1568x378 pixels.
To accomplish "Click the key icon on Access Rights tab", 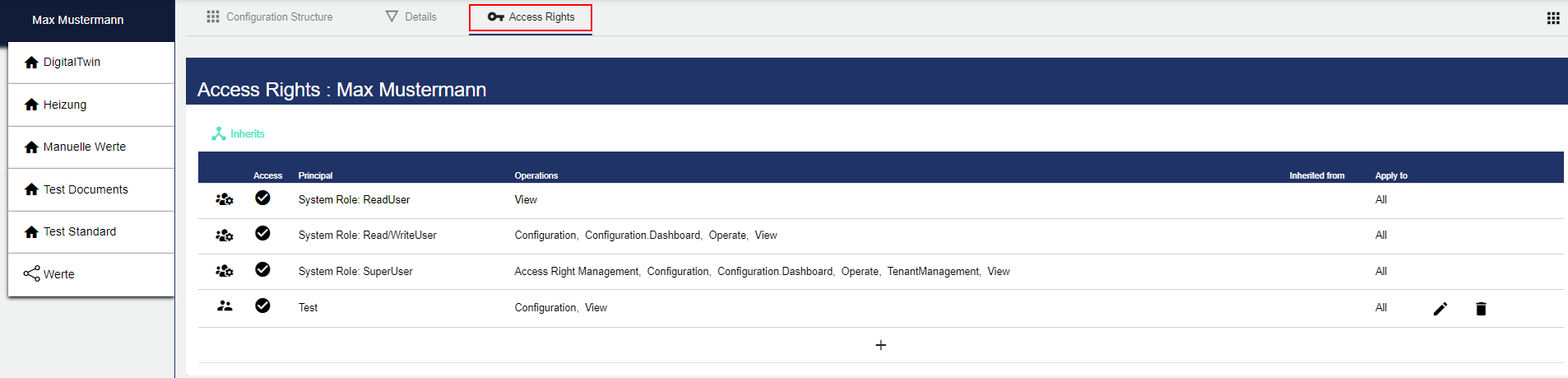I will [495, 16].
